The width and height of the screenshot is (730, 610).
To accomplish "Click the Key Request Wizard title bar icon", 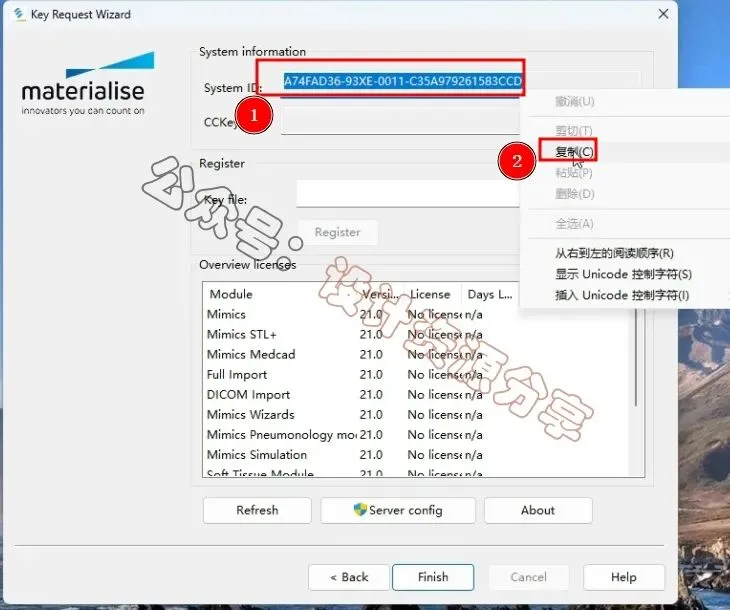I will 19,14.
